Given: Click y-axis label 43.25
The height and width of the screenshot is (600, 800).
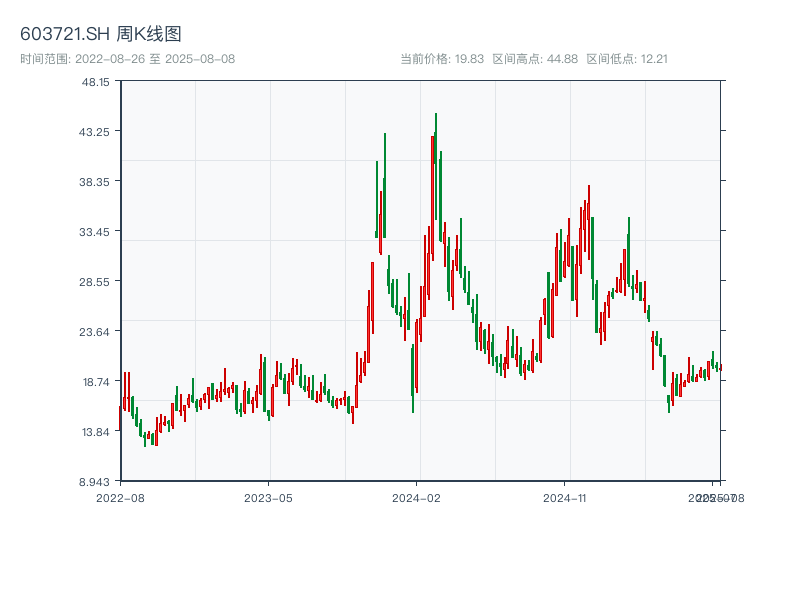Looking at the screenshot, I should 94,132.
